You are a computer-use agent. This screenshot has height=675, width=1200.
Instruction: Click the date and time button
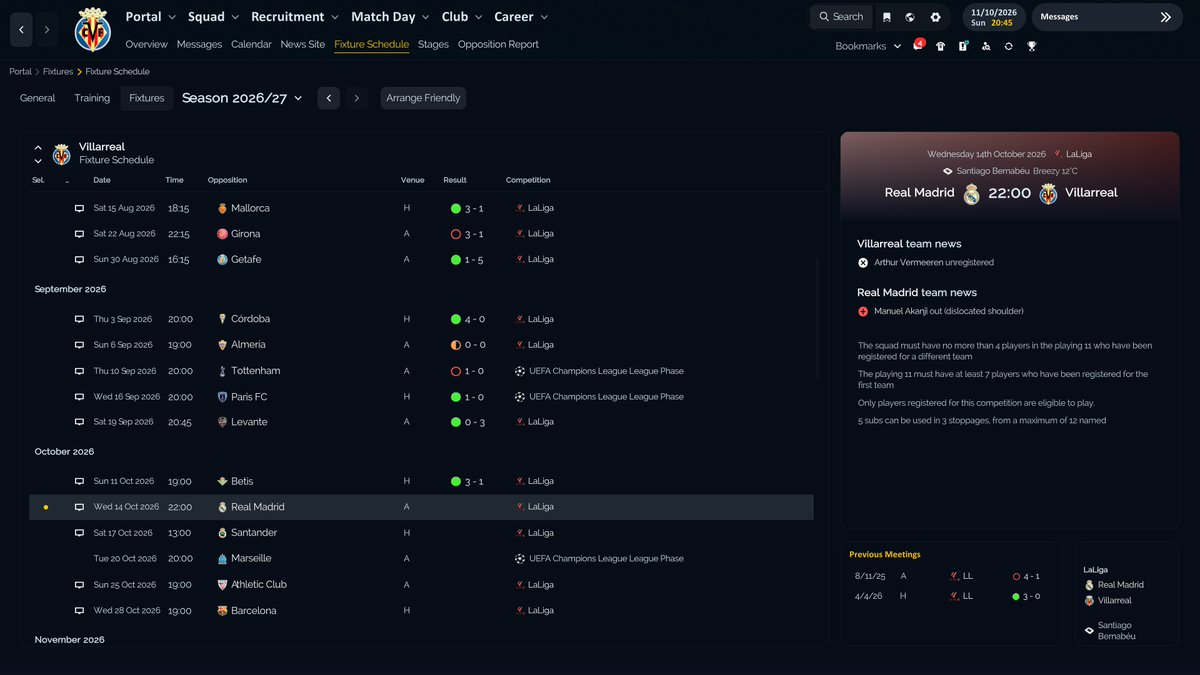pyautogui.click(x=993, y=17)
